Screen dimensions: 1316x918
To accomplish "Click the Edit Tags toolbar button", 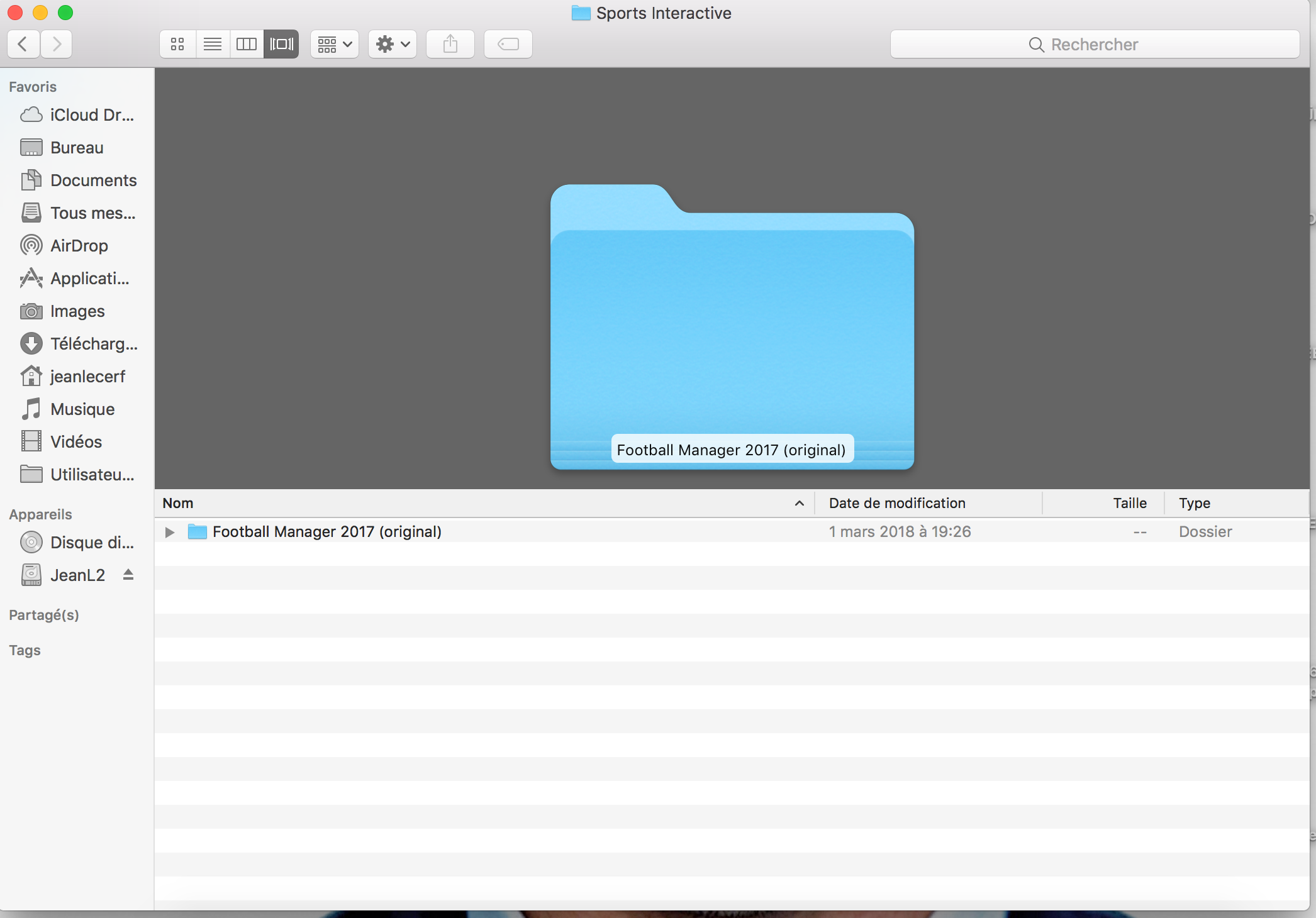I will click(x=508, y=44).
